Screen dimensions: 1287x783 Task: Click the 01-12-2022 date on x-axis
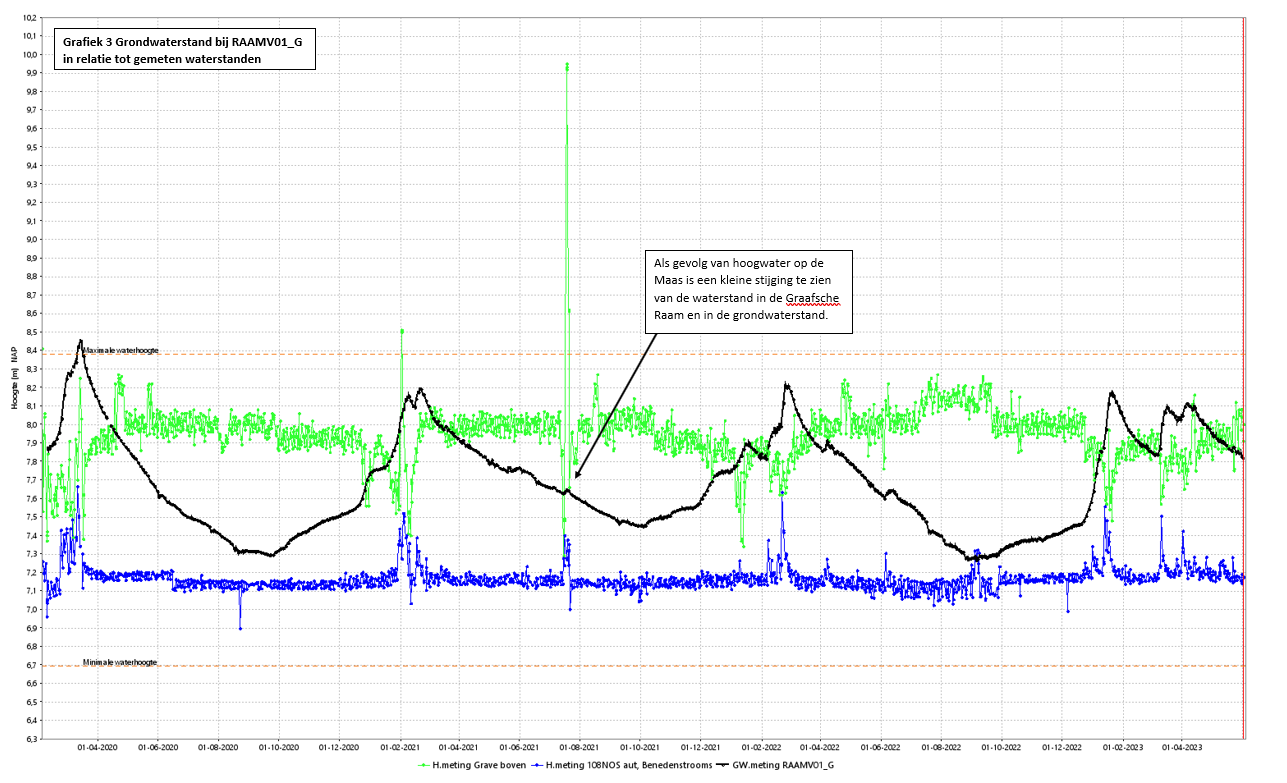point(1061,747)
